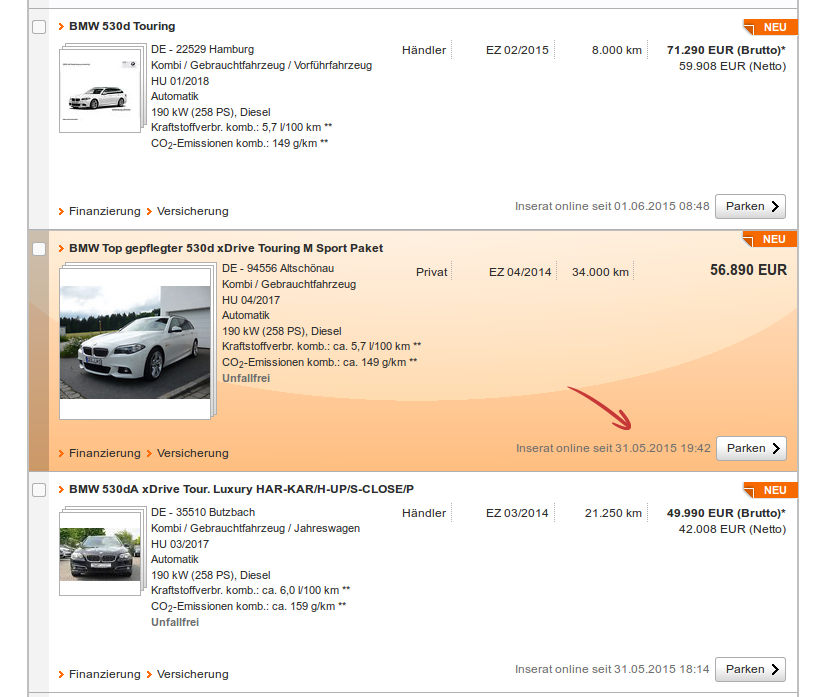
Task: Check the BMW 530dA xDrive Tour. Luxury box
Action: pyautogui.click(x=39, y=490)
